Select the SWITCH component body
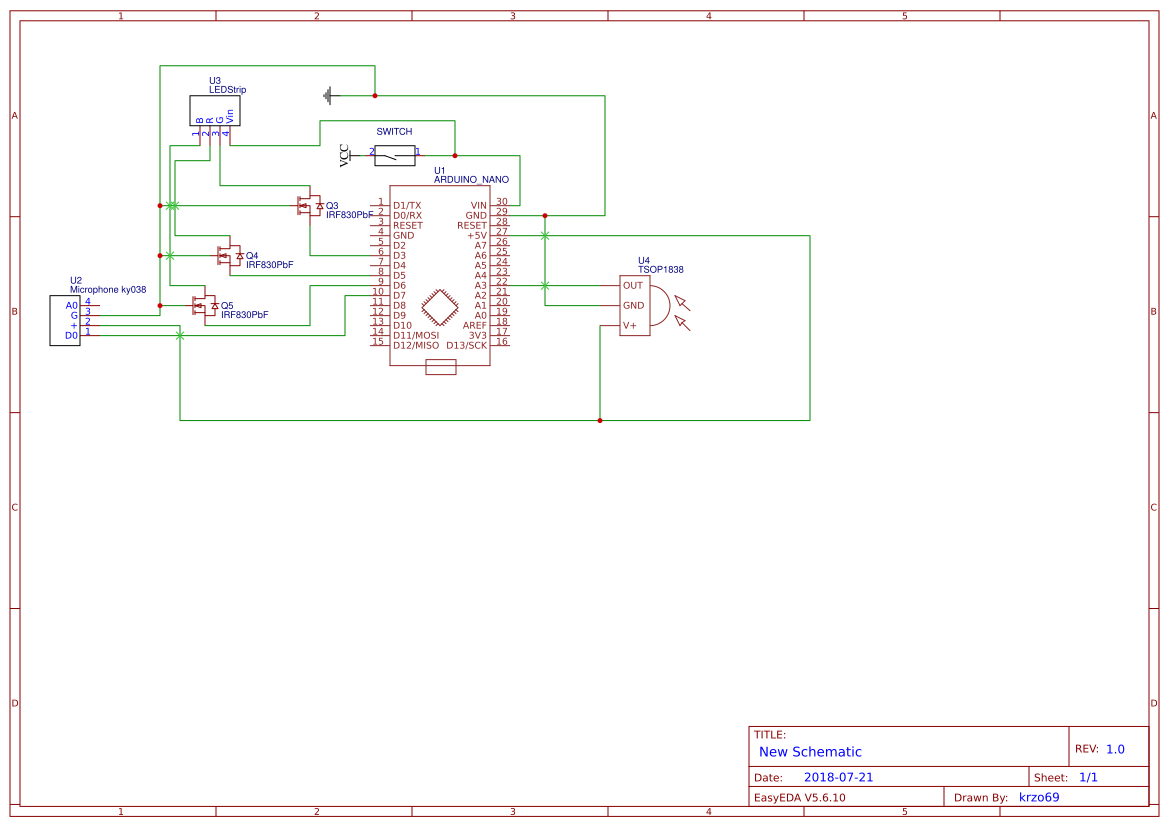The width and height of the screenshot is (1169, 827). [x=394, y=155]
